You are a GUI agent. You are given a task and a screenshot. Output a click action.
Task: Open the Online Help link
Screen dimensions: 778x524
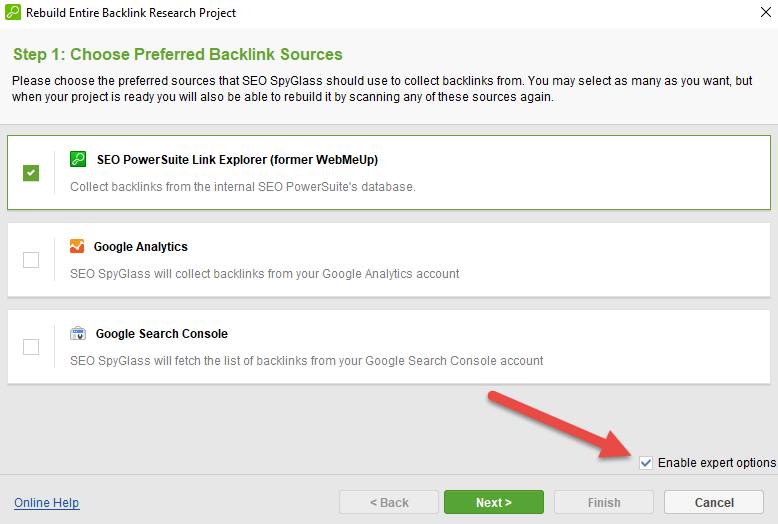[x=47, y=503]
